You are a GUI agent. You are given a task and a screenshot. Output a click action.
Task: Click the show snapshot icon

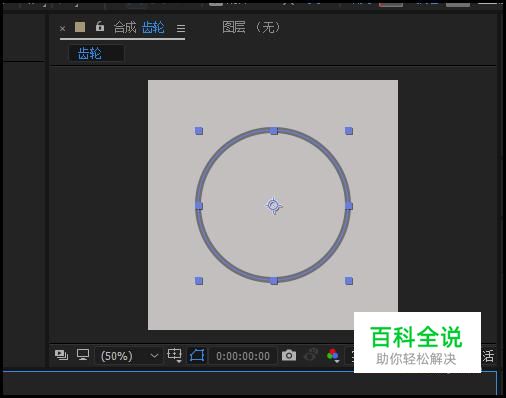click(x=311, y=355)
